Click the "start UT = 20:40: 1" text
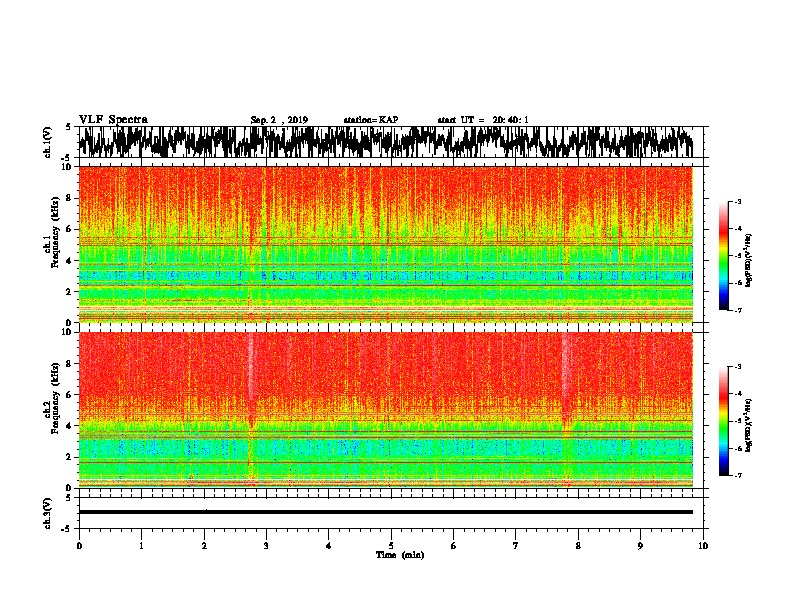The width and height of the screenshot is (792, 612). click(x=483, y=120)
